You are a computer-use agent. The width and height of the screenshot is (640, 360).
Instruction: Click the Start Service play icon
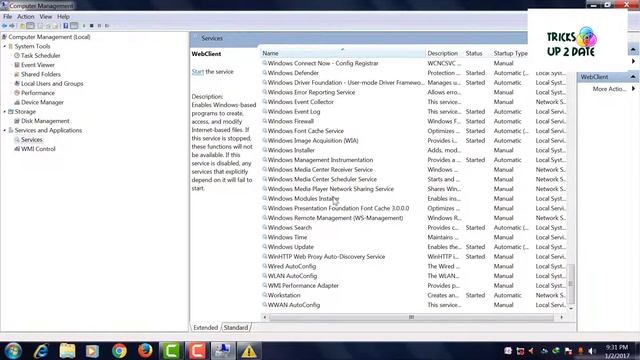pyautogui.click(x=84, y=26)
